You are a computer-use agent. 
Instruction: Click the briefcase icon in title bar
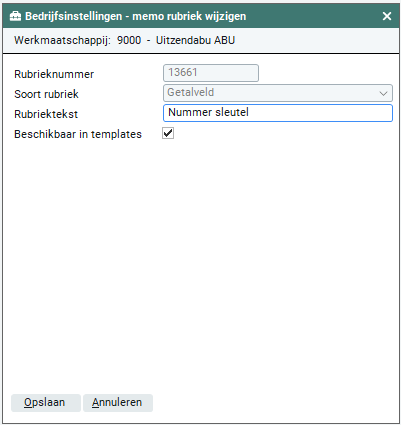[15, 16]
